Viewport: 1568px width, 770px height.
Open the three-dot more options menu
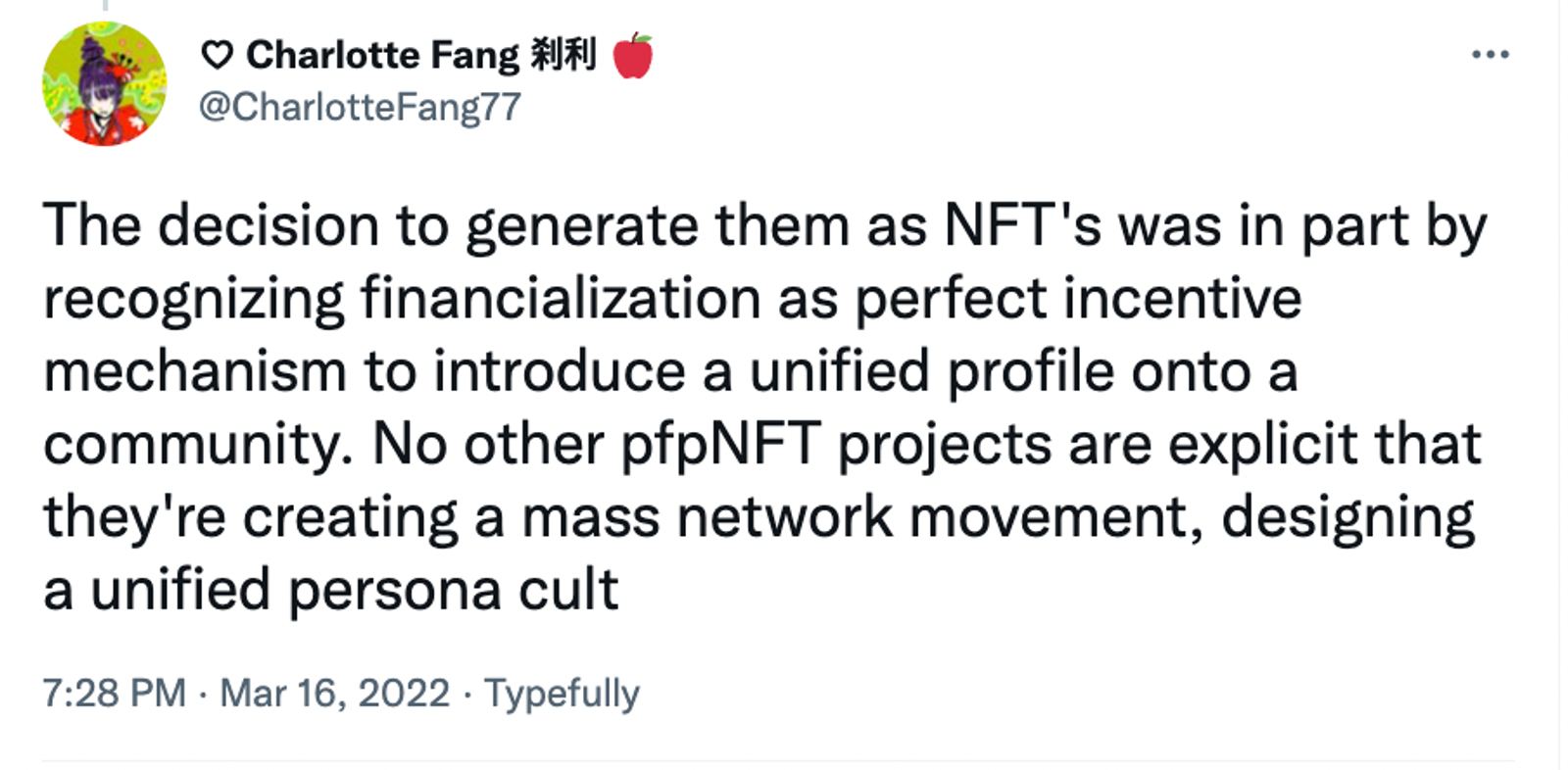pyautogui.click(x=1490, y=55)
